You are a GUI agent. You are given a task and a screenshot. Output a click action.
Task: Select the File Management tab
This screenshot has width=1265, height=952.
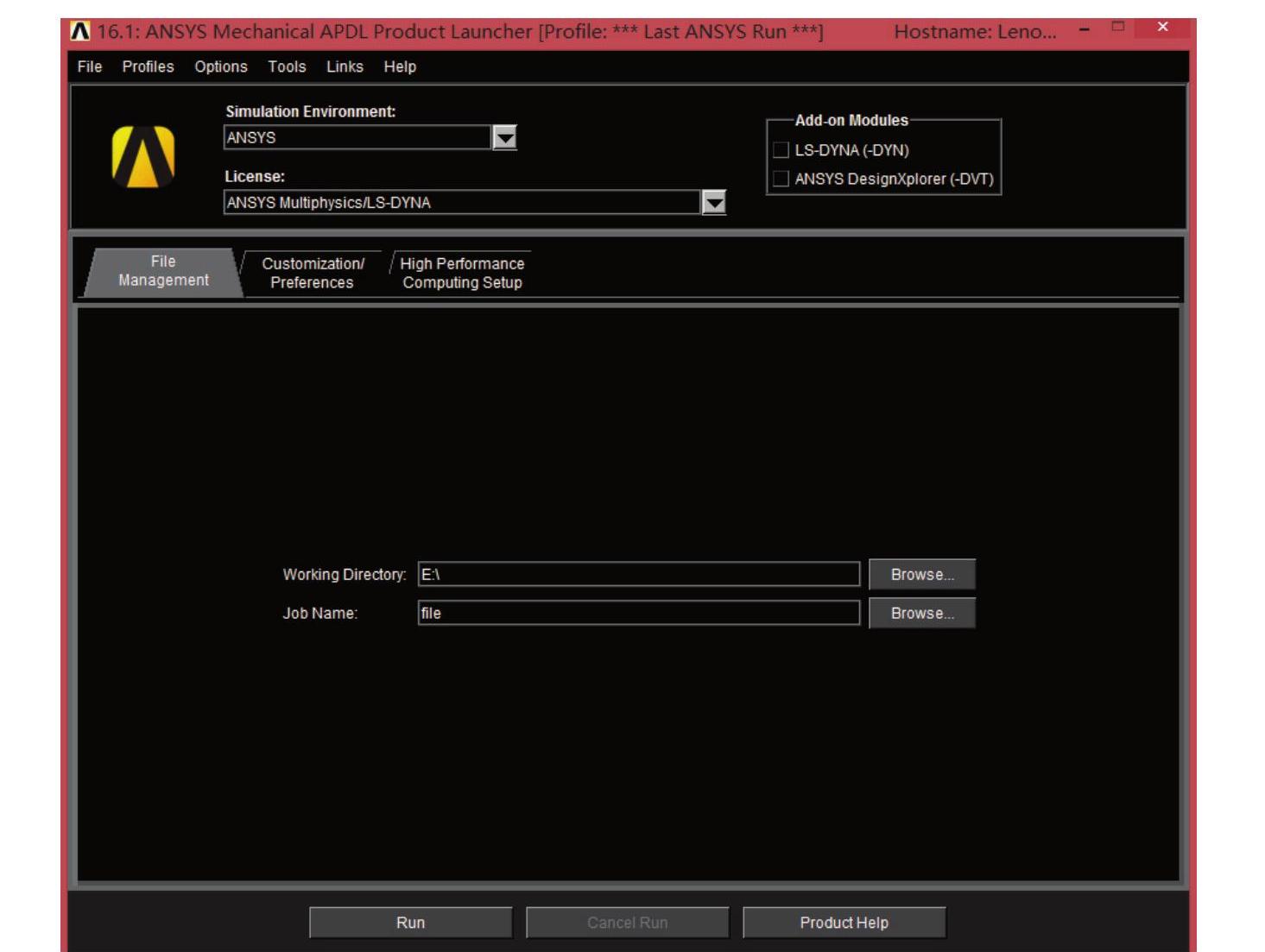coord(163,271)
